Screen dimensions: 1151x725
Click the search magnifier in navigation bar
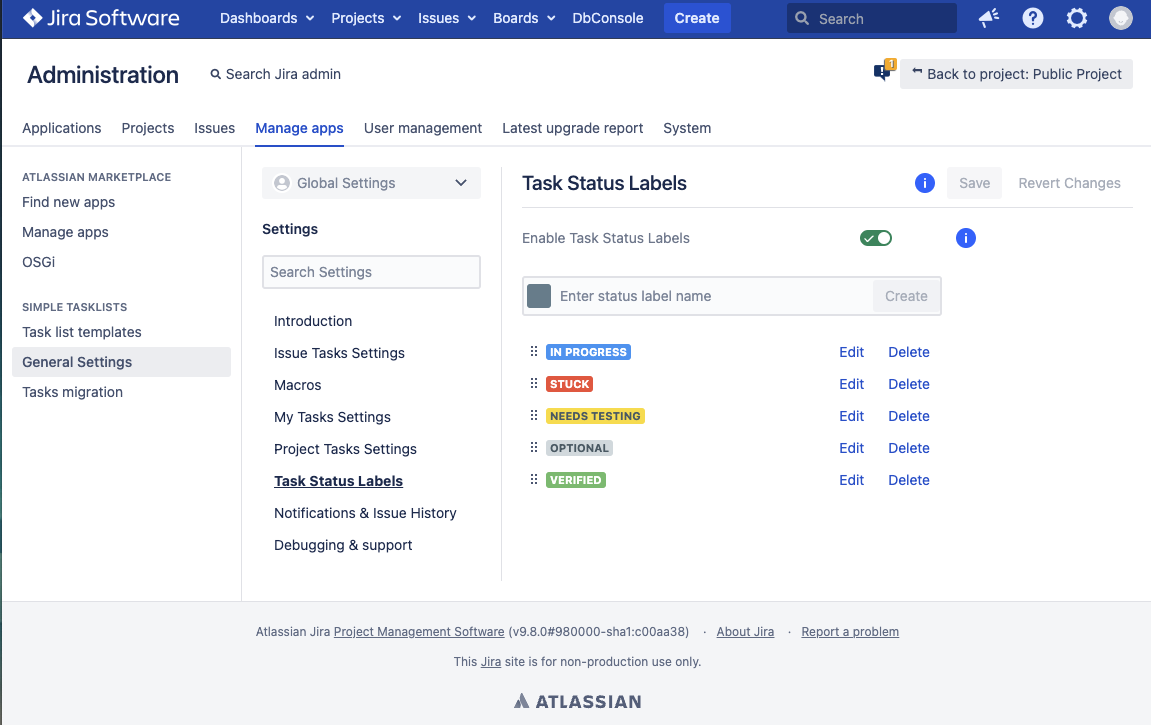801,18
